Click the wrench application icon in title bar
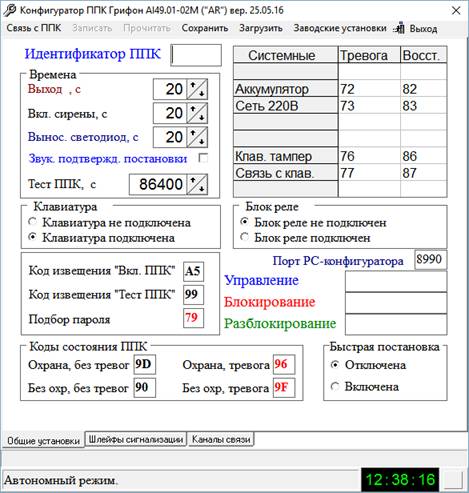This screenshot has width=469, height=493. pos(9,10)
